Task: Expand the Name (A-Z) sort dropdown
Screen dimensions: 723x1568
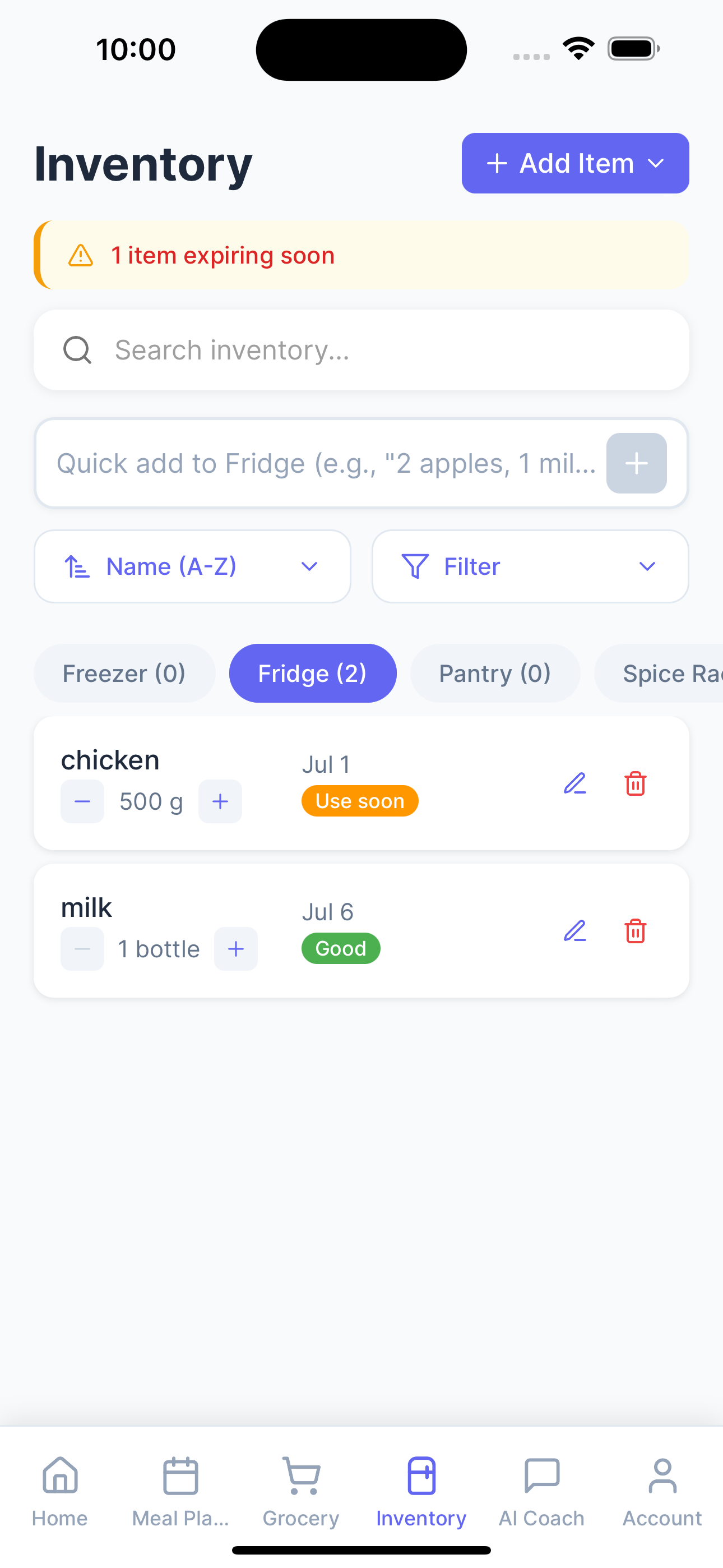Action: [x=192, y=566]
